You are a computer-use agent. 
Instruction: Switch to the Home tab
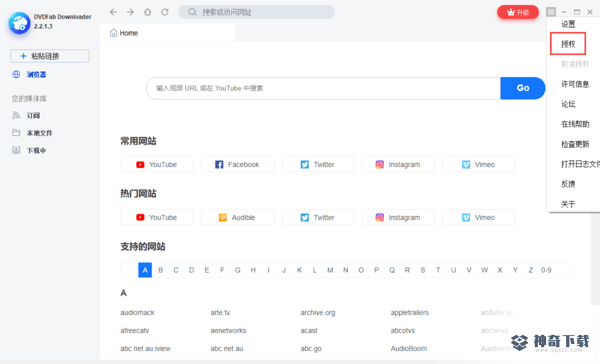coord(168,33)
